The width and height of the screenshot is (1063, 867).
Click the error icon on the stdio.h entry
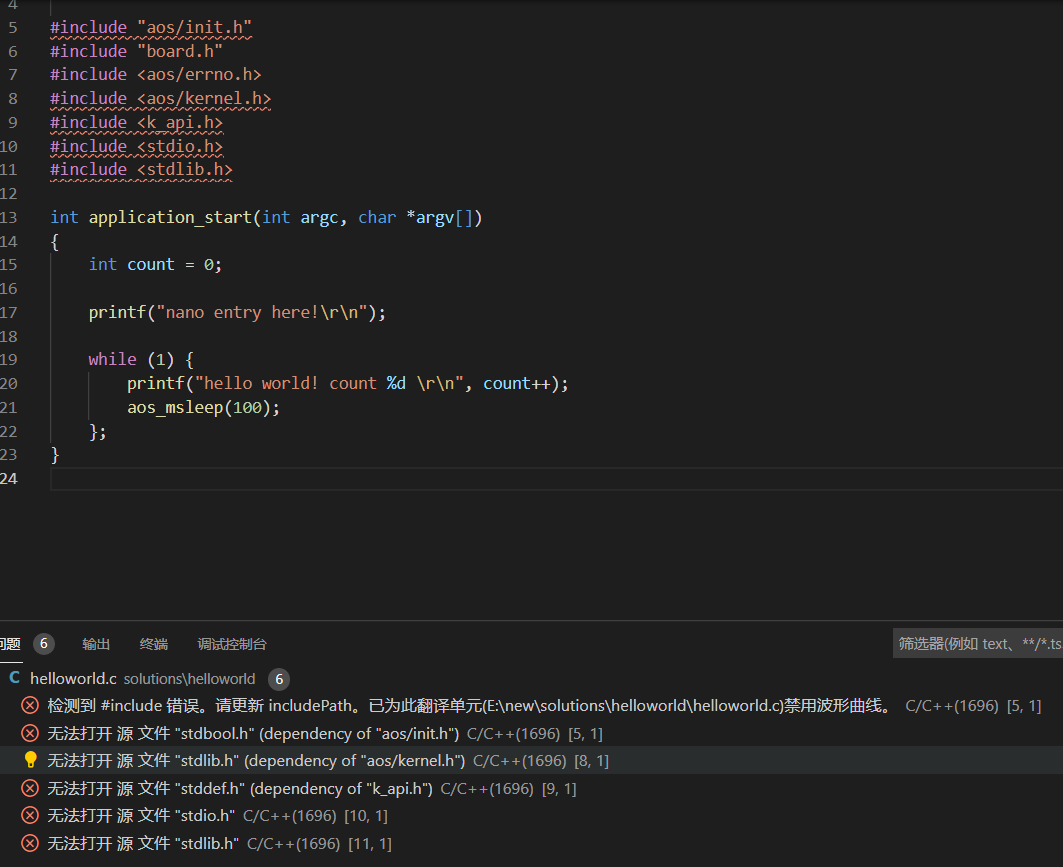coord(29,815)
